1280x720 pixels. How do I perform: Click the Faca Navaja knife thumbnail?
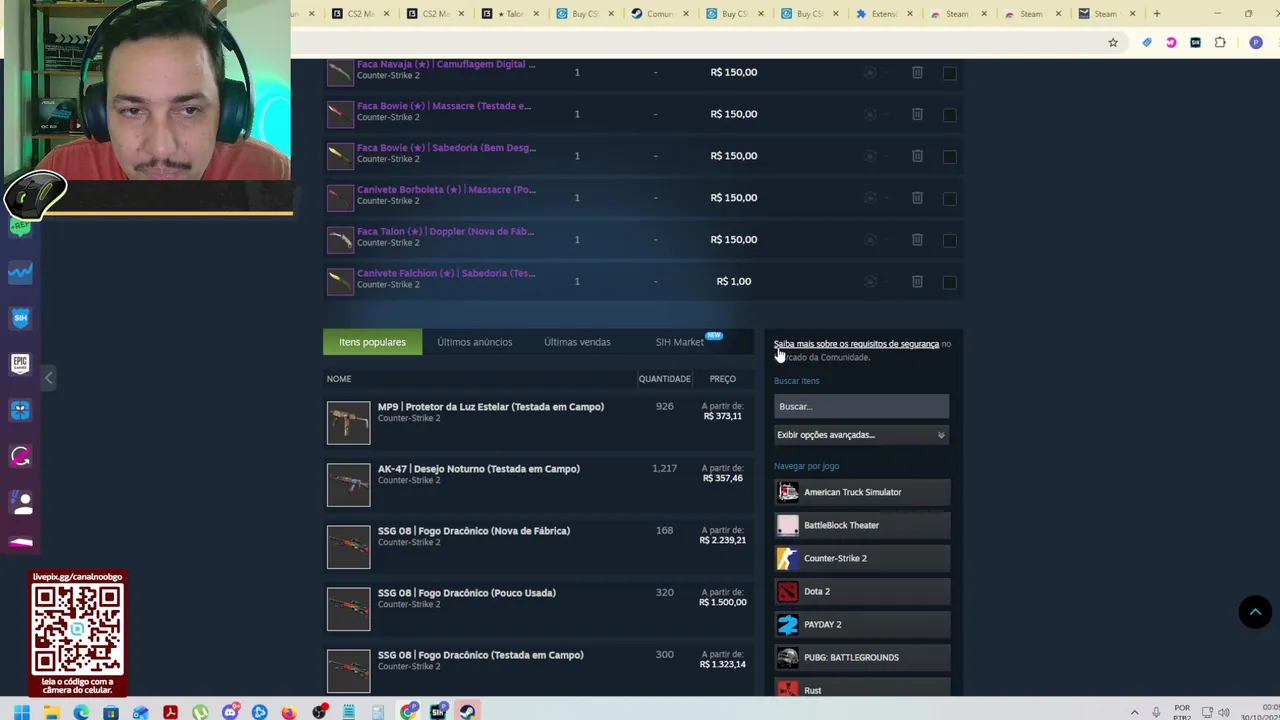340,71
